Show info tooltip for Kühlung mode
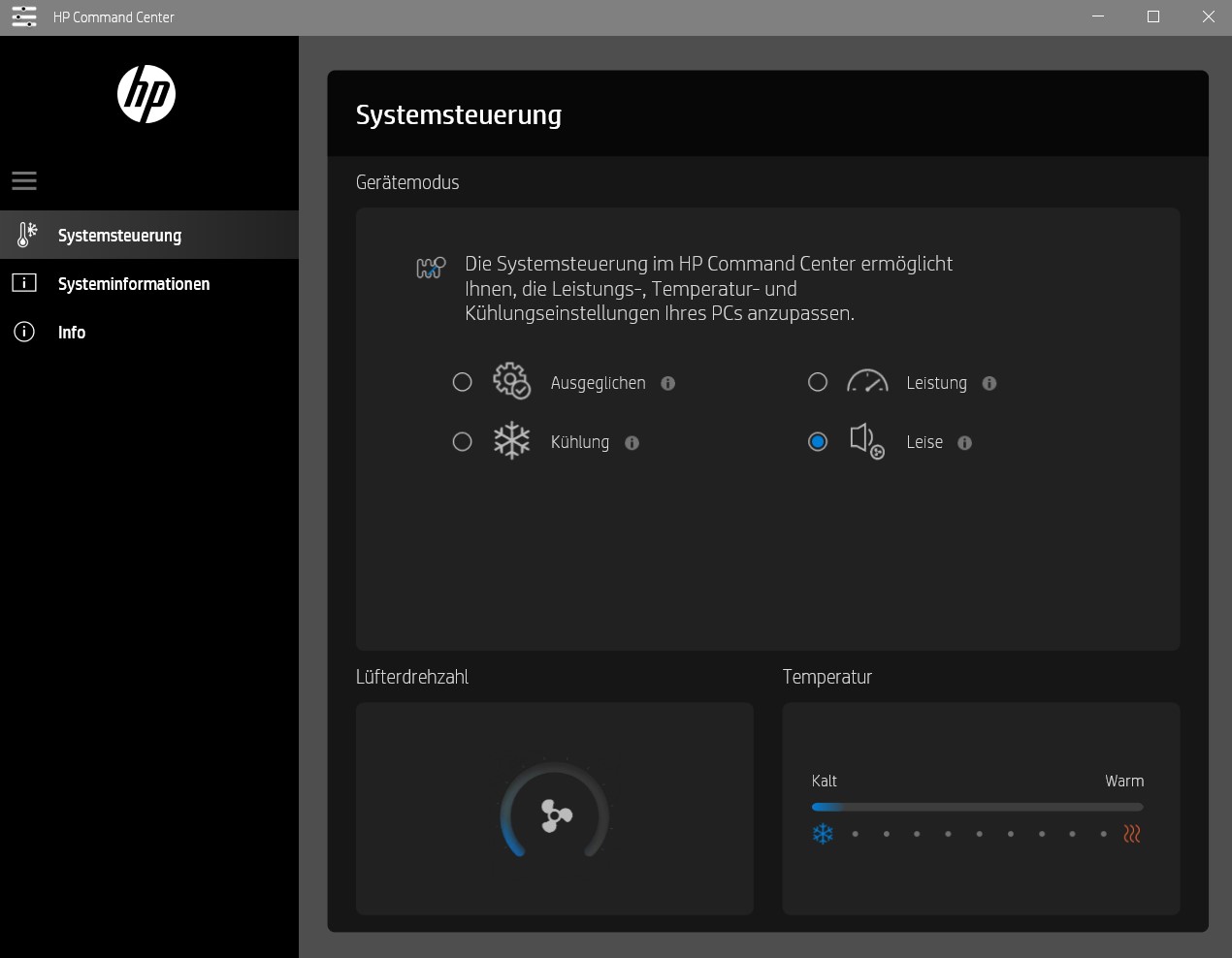 coord(632,442)
